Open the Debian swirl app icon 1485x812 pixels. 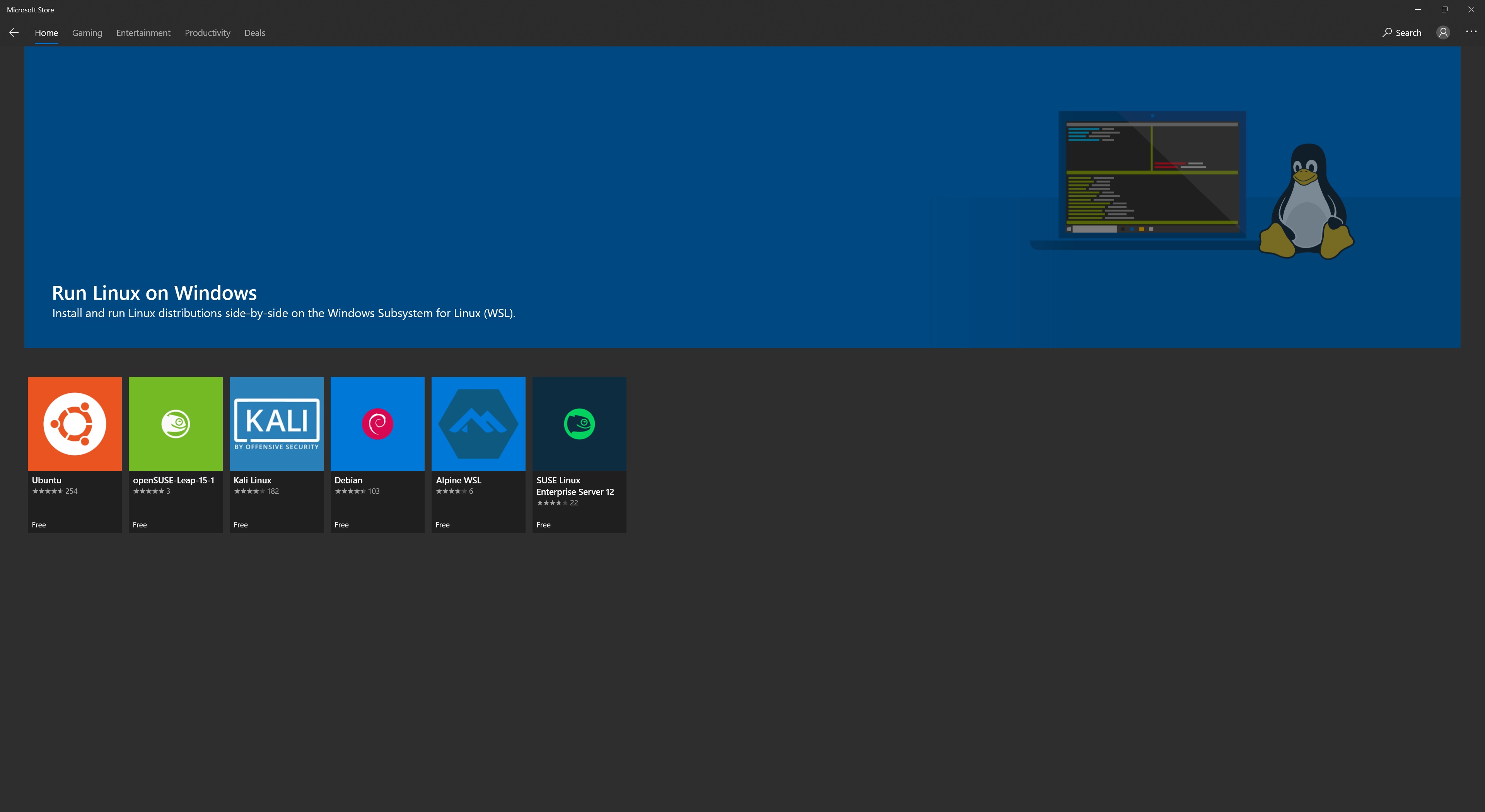pos(377,423)
